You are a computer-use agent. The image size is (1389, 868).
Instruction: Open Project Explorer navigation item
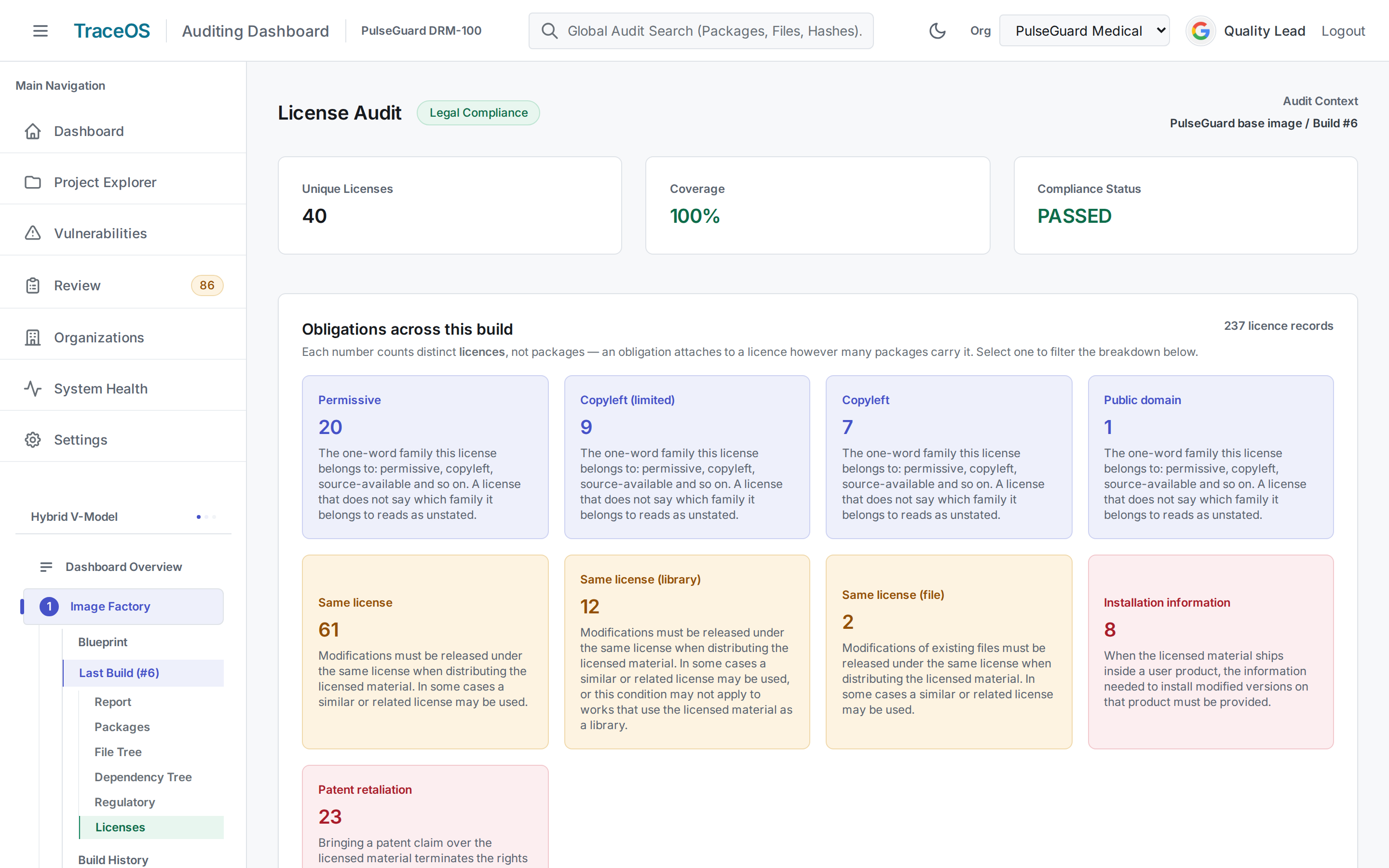pos(123,183)
